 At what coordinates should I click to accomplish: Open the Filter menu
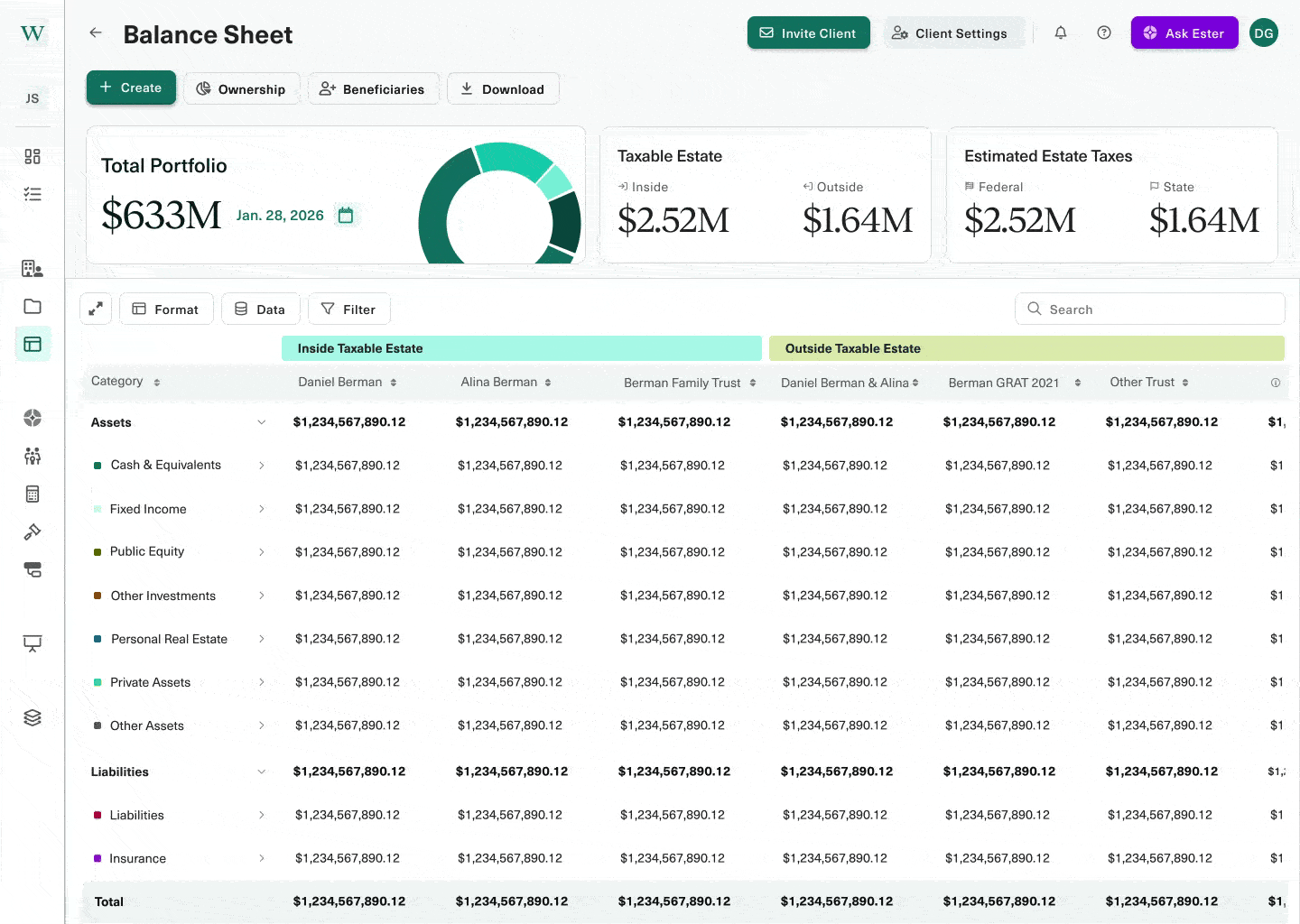point(348,309)
